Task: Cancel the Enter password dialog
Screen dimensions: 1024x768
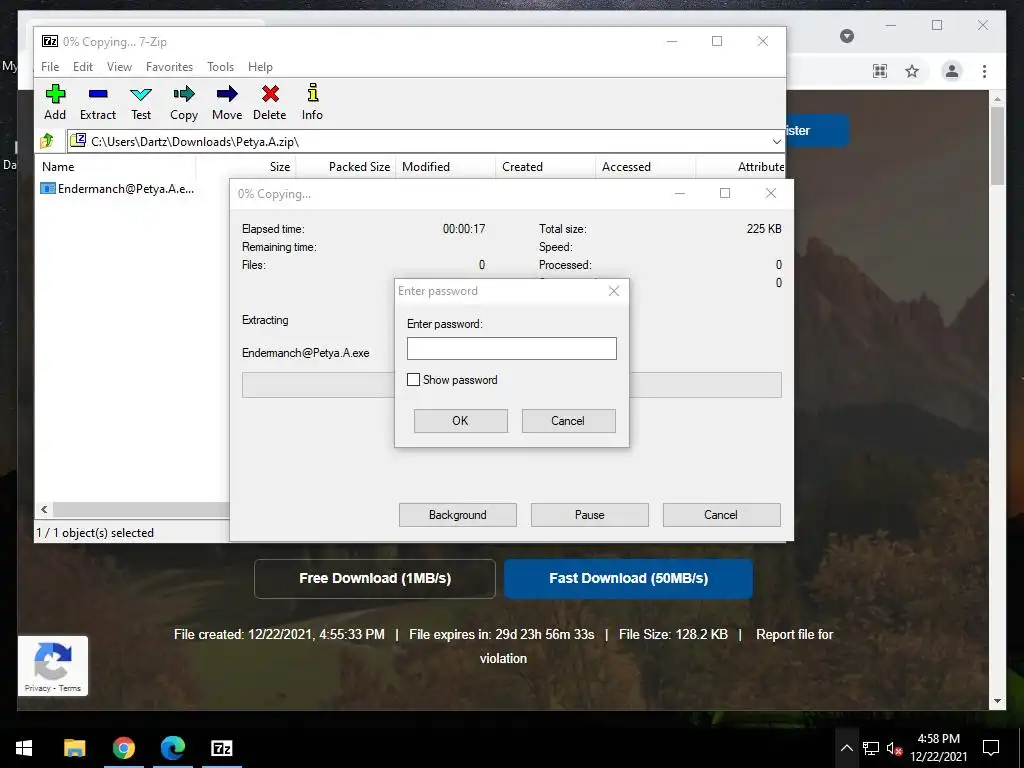Action: point(568,421)
